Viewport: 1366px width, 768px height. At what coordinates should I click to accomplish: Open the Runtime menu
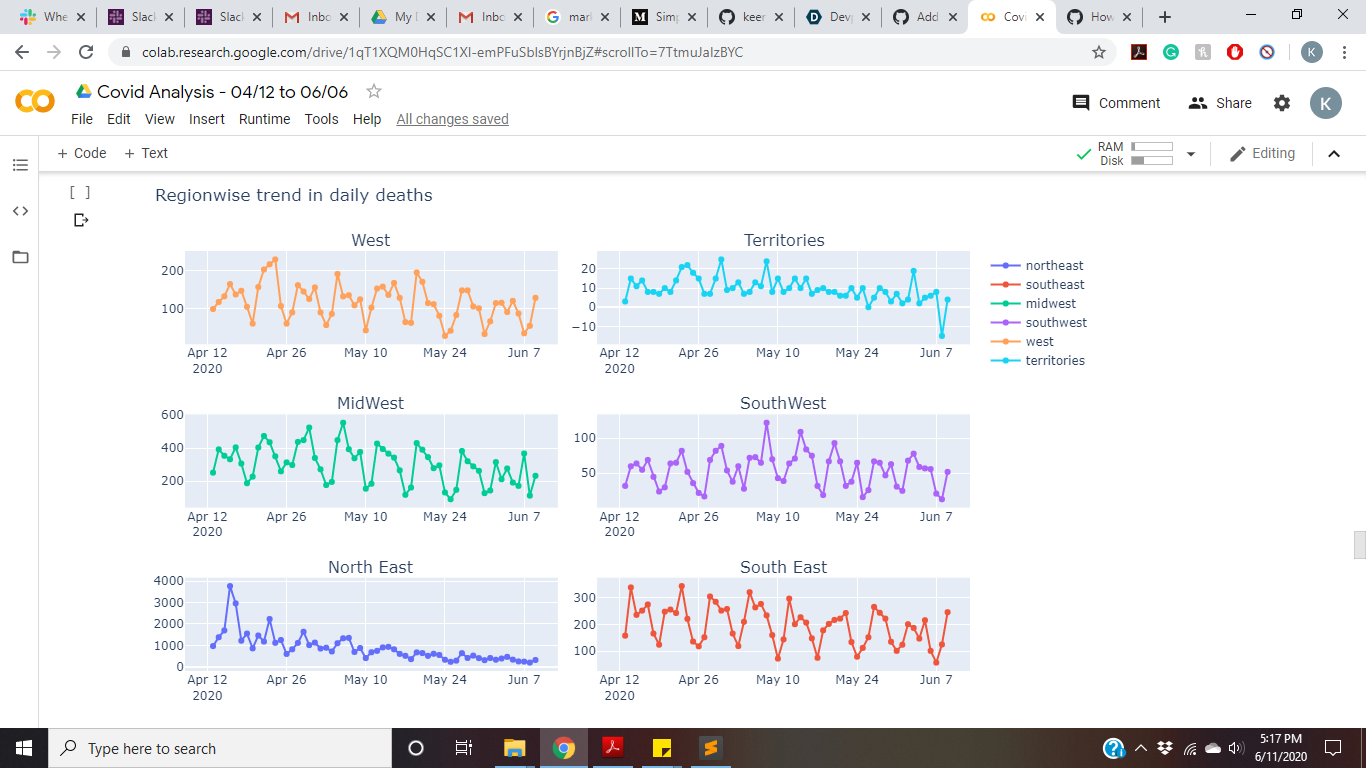pos(264,119)
